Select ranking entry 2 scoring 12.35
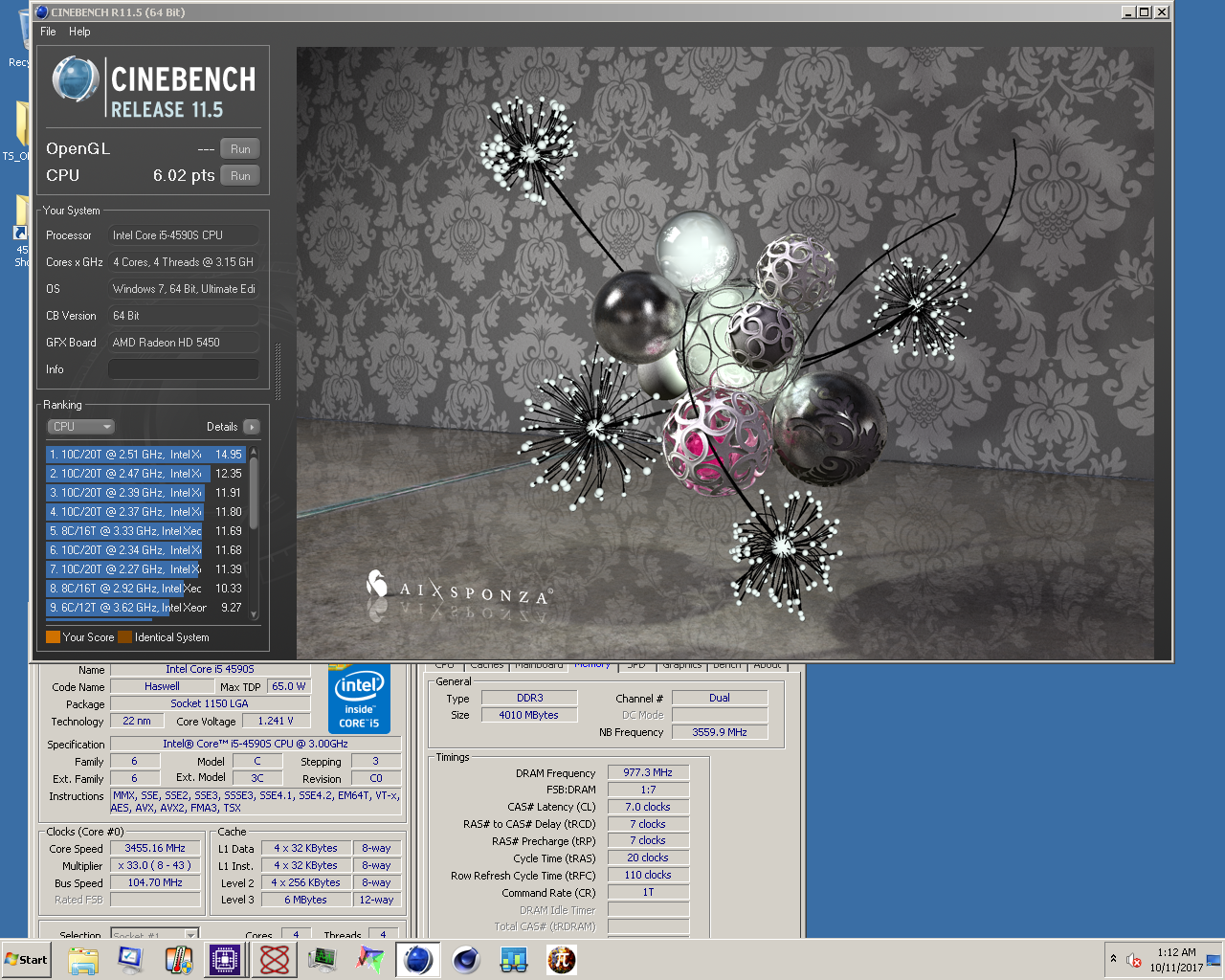The width and height of the screenshot is (1225, 980). [145, 474]
